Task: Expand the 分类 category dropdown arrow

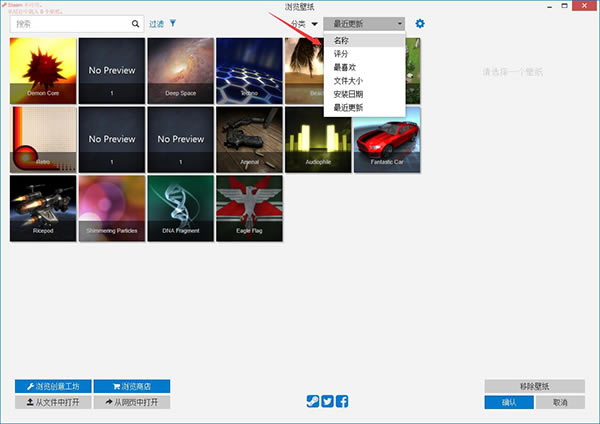Action: (315, 24)
